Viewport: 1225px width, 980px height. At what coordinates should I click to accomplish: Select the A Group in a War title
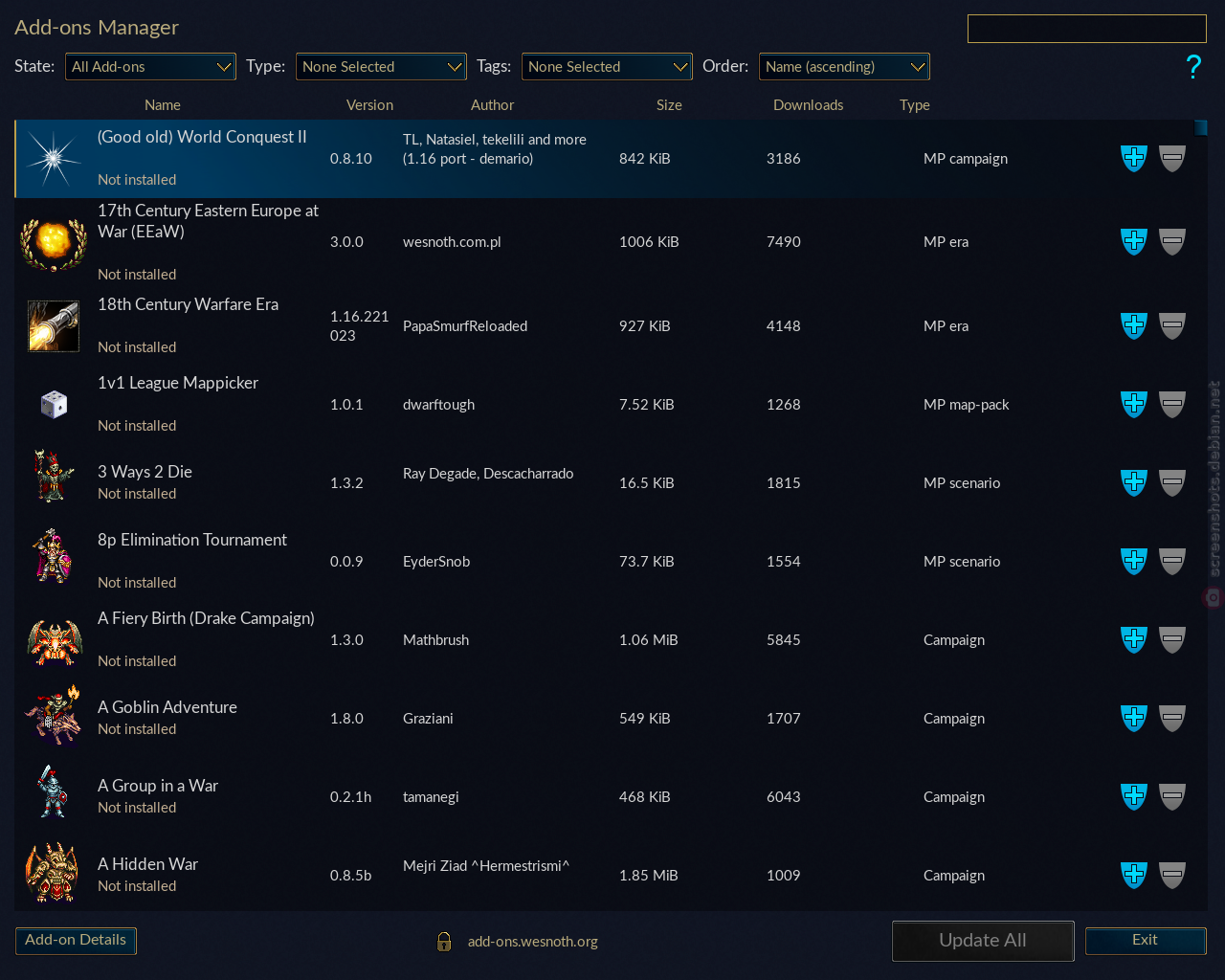click(x=158, y=786)
